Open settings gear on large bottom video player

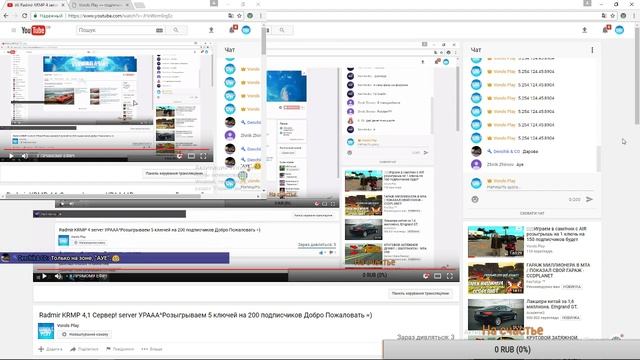[426, 276]
